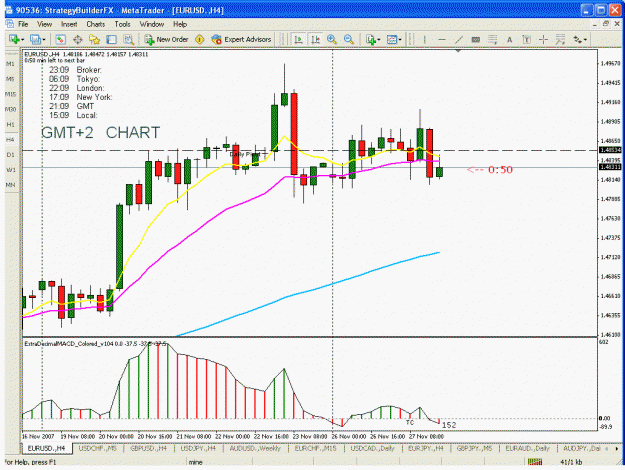This screenshot has height=470, width=625.
Task: Switch to the GBPJPY,M5 chart tab
Action: pos(474,448)
